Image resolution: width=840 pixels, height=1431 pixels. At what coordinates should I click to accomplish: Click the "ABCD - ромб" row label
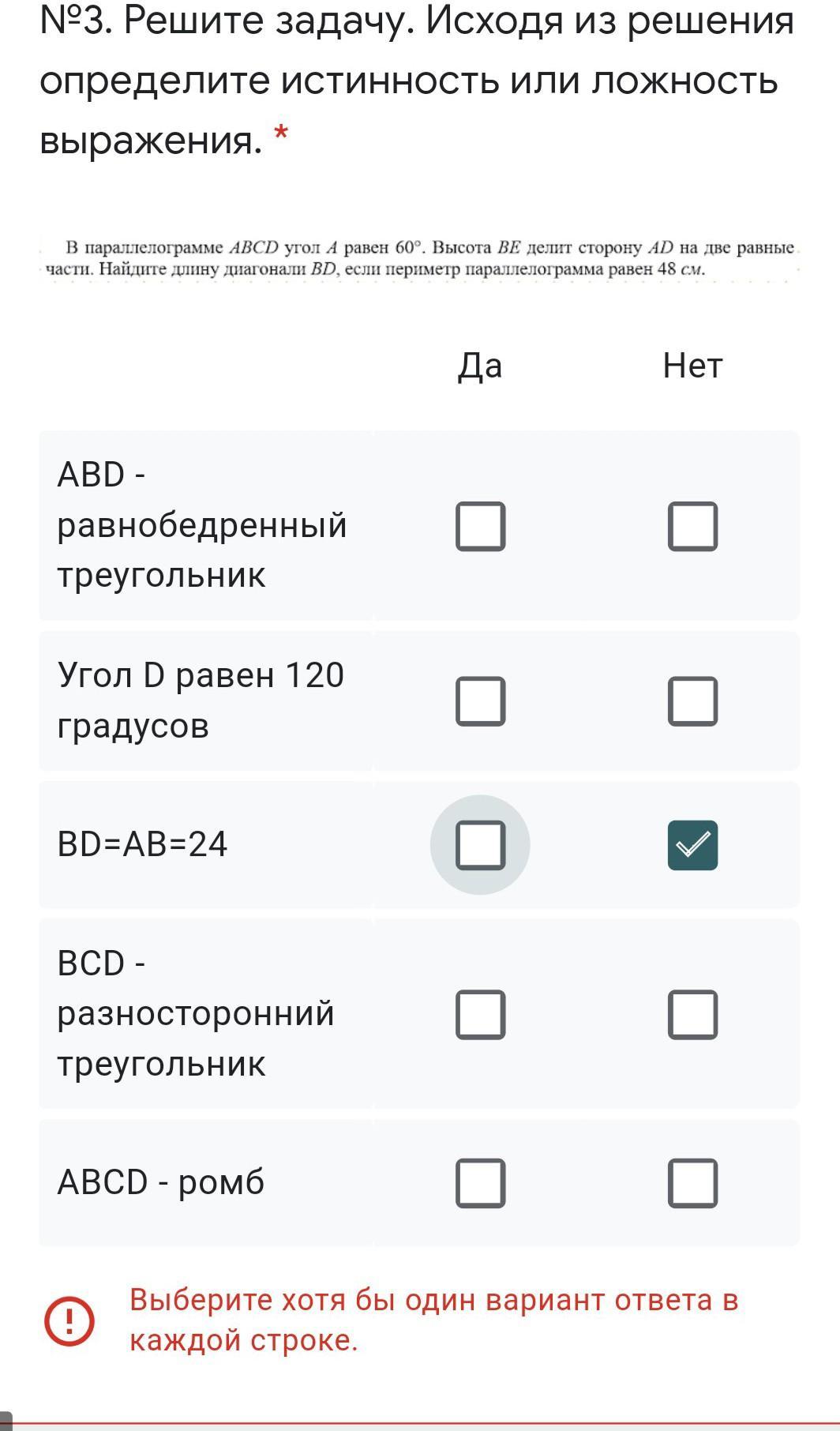160,1182
